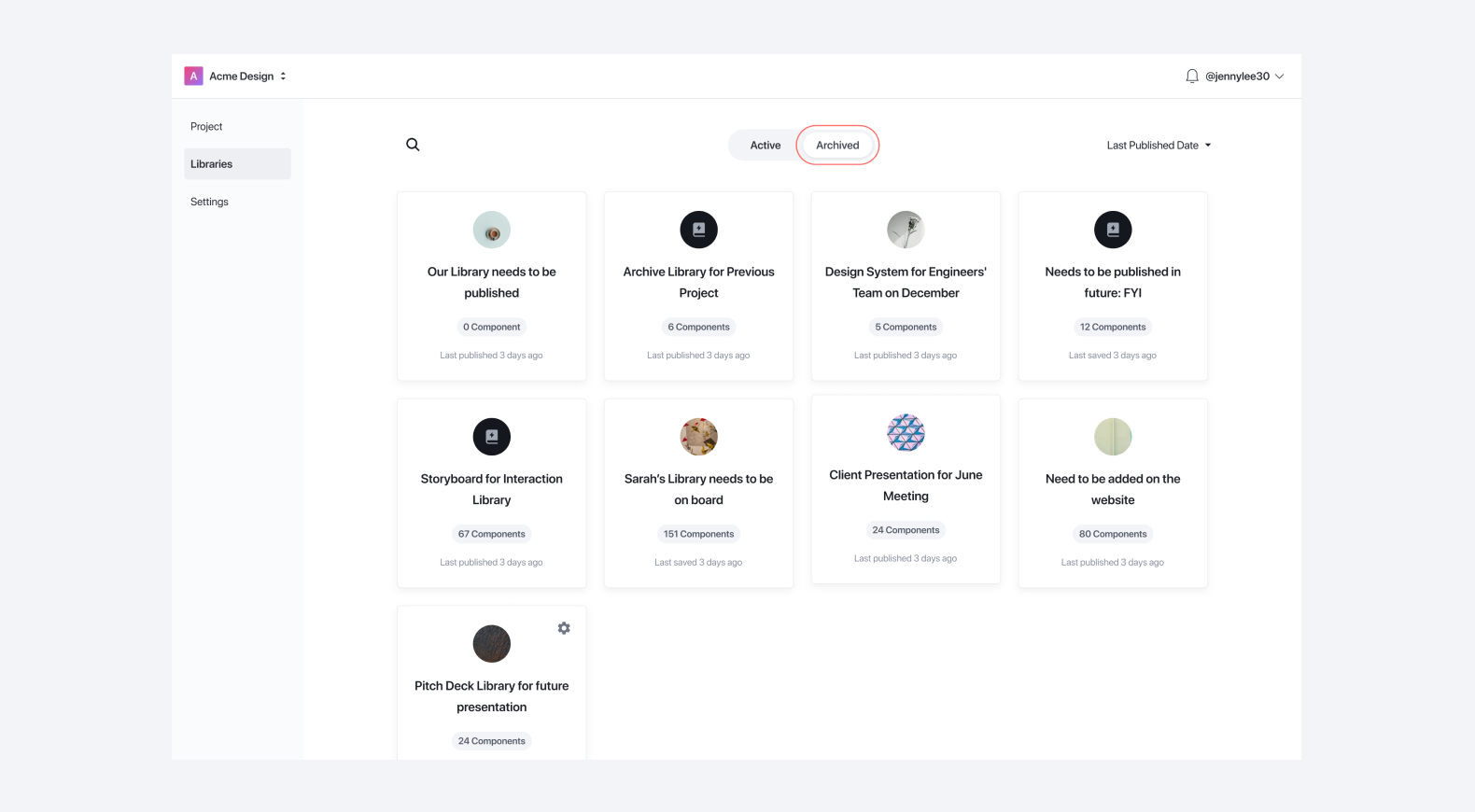
Task: Click avatar of Our Library needs to be published
Action: [x=492, y=230]
